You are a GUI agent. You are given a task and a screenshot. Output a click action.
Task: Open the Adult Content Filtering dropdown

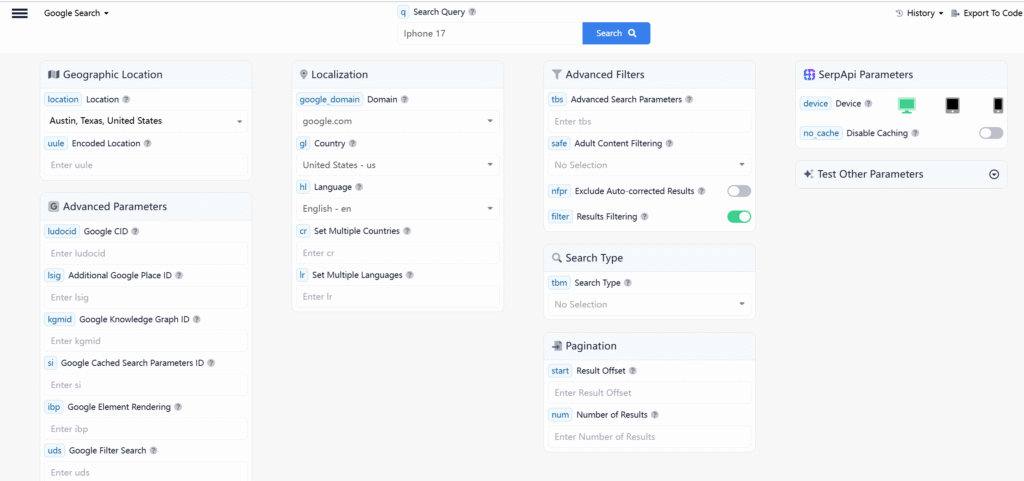point(649,165)
